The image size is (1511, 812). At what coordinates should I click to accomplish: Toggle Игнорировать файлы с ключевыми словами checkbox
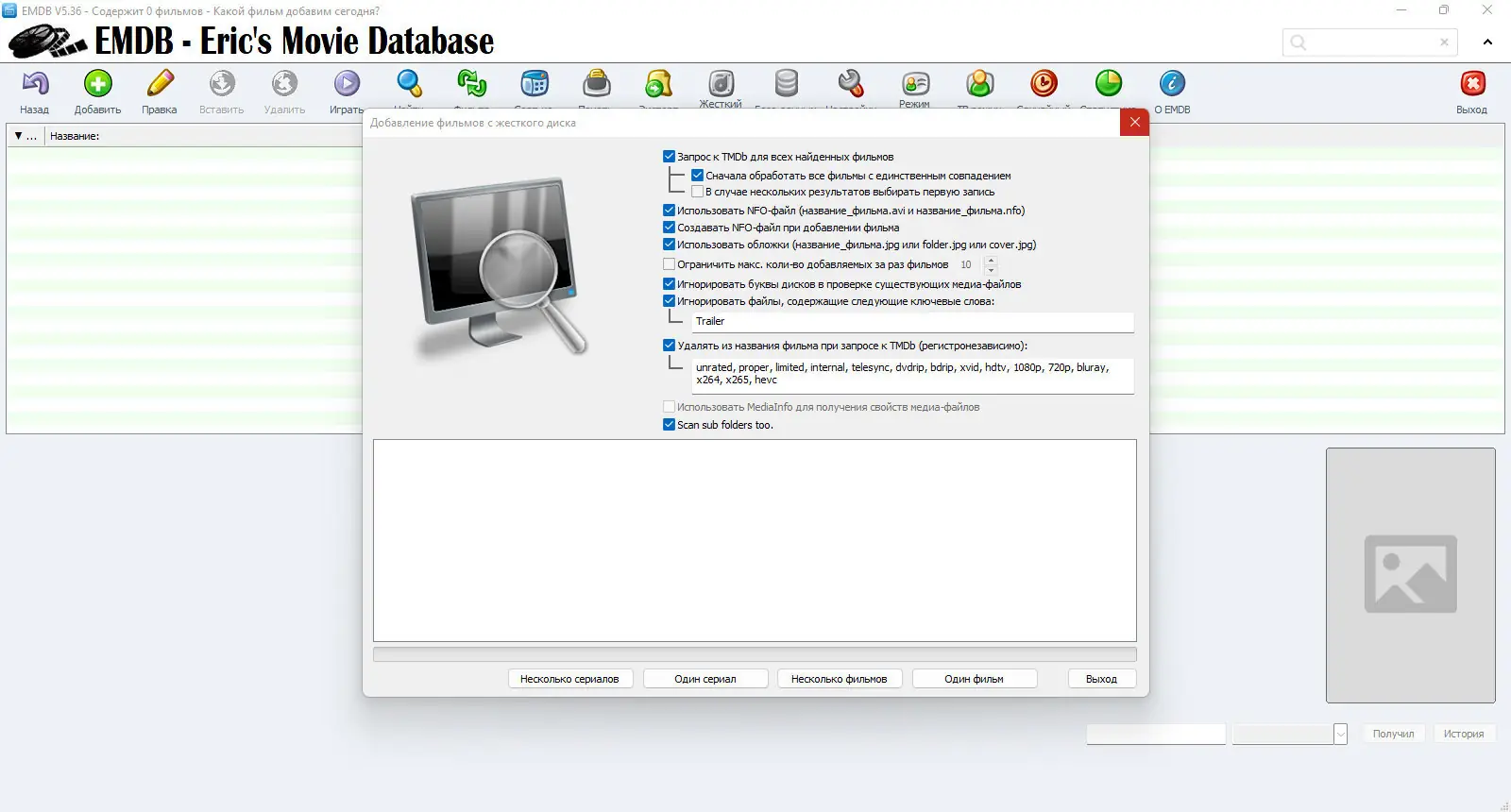pyautogui.click(x=670, y=301)
